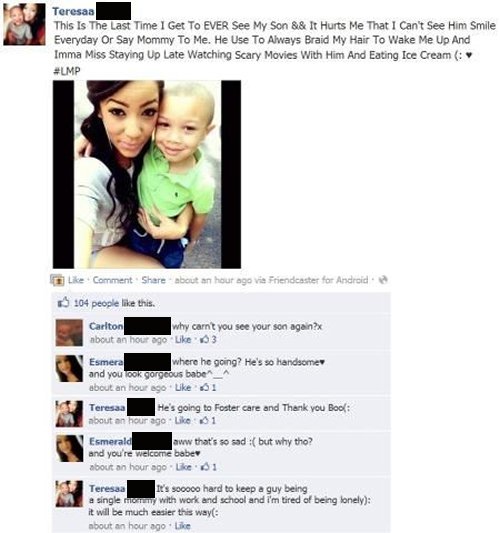The width and height of the screenshot is (500, 533).
Task: Click the thumbs-up icon by 104 people
Action: click(x=64, y=302)
